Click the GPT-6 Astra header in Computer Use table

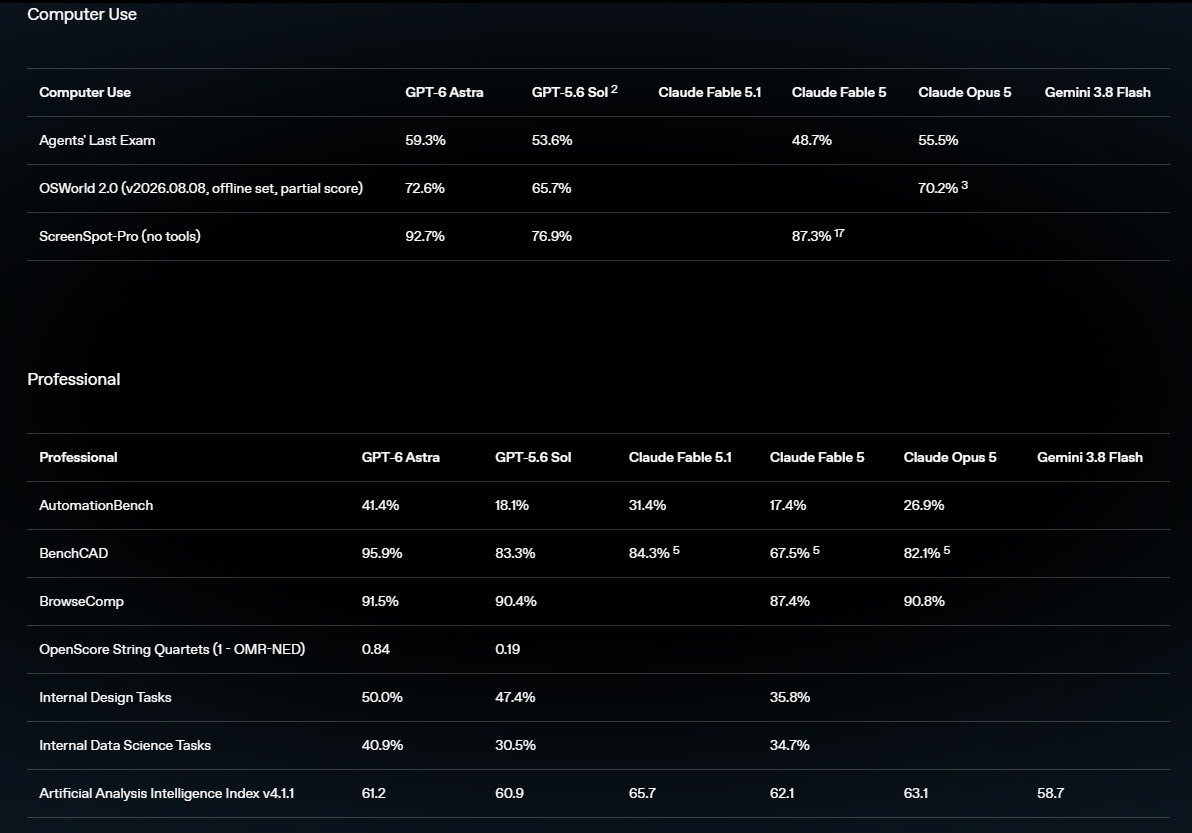[x=444, y=93]
